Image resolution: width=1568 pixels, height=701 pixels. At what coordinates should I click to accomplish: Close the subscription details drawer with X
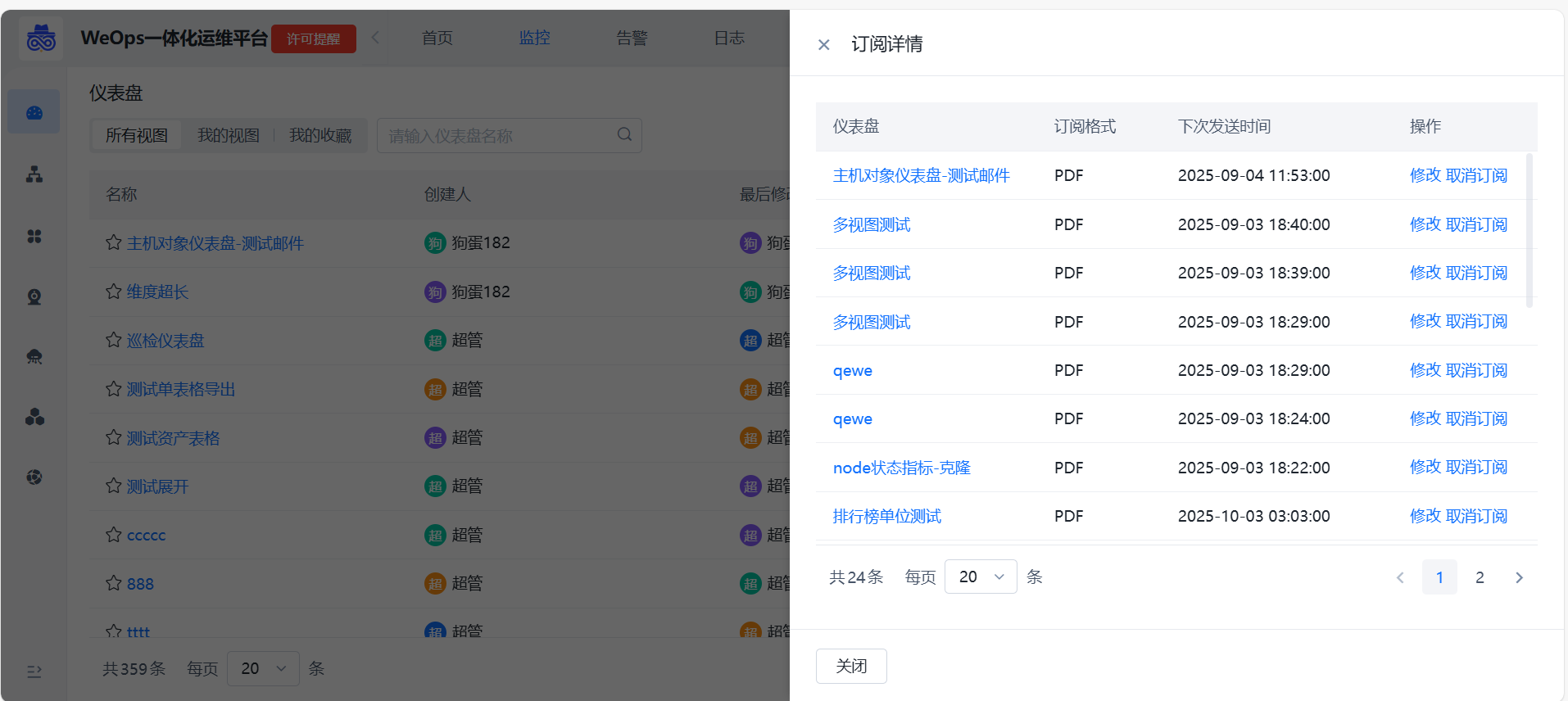(824, 45)
